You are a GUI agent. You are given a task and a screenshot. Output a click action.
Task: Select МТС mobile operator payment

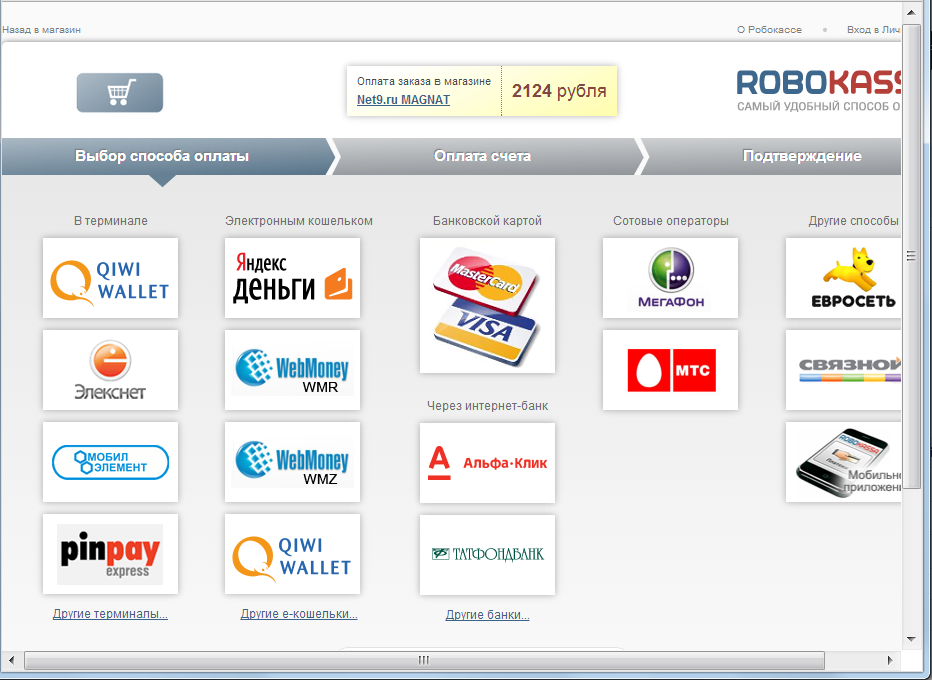click(670, 370)
